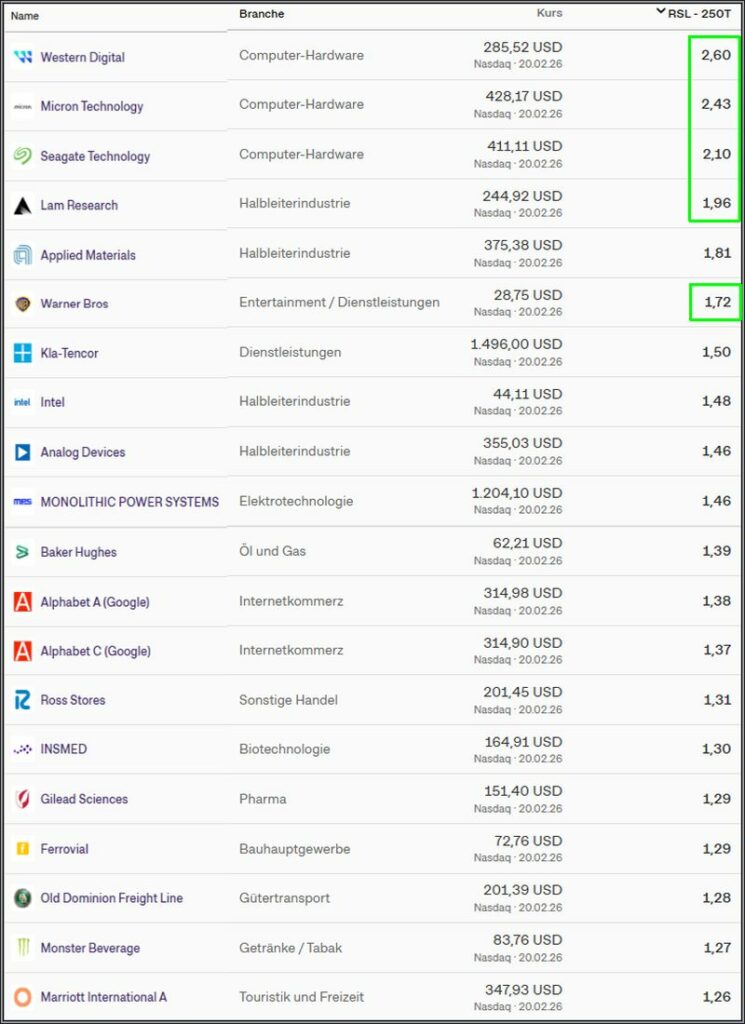Click the Kla-Tencor price 1.496,00 USD
This screenshot has width=745, height=1024.
[516, 344]
